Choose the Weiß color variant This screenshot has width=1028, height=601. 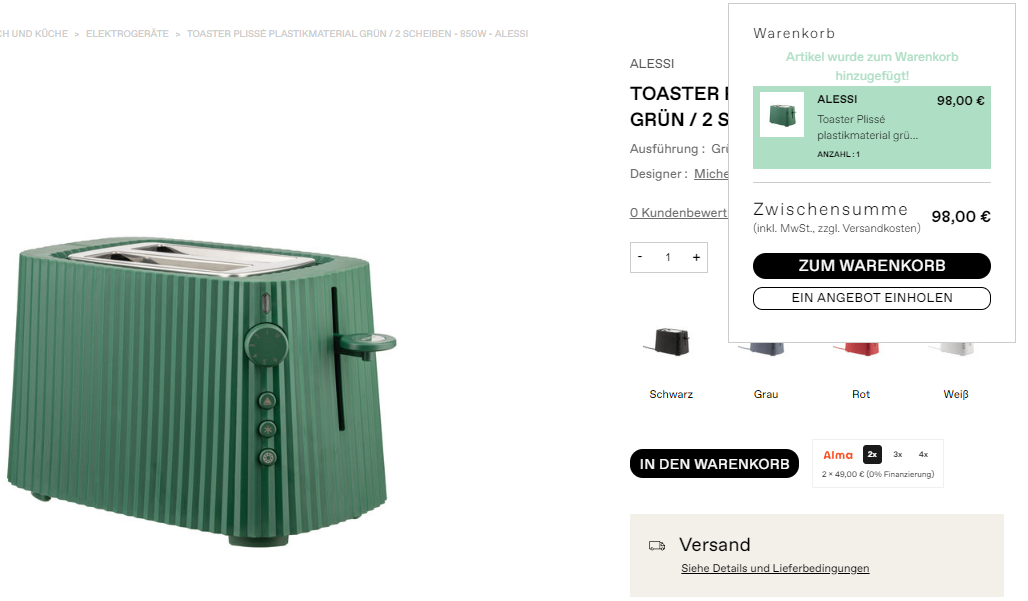coord(956,394)
